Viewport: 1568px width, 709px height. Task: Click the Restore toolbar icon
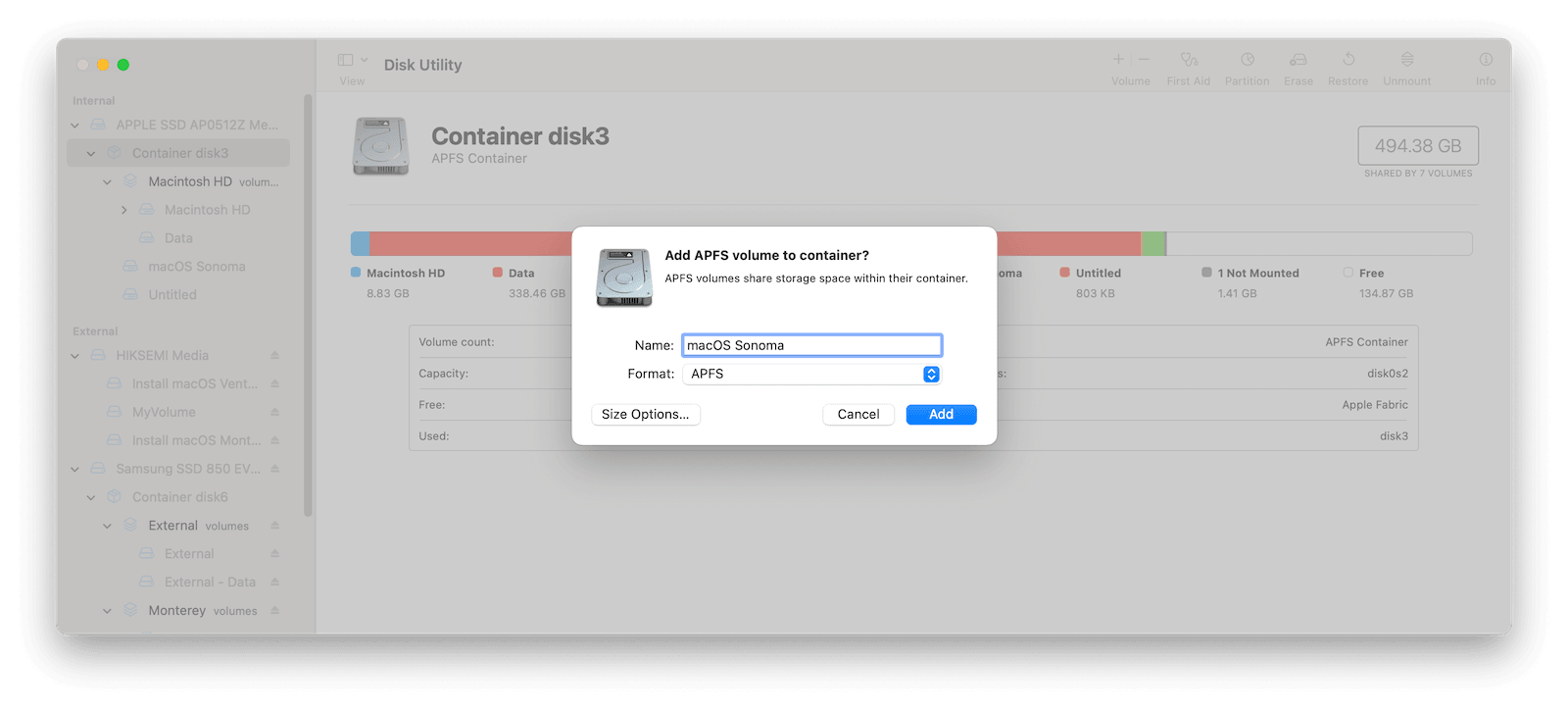1348,59
